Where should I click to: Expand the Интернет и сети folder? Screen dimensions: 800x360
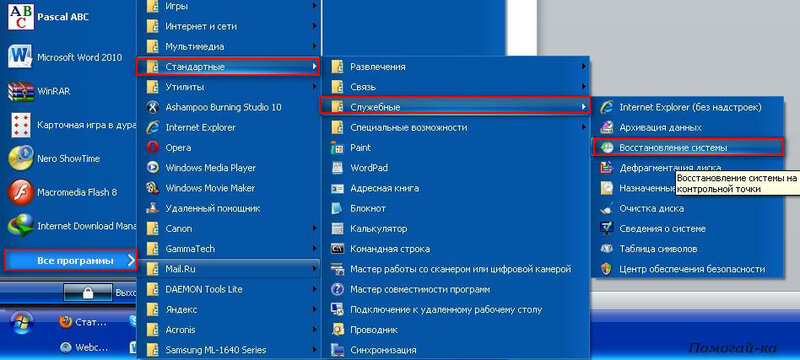coord(228,27)
